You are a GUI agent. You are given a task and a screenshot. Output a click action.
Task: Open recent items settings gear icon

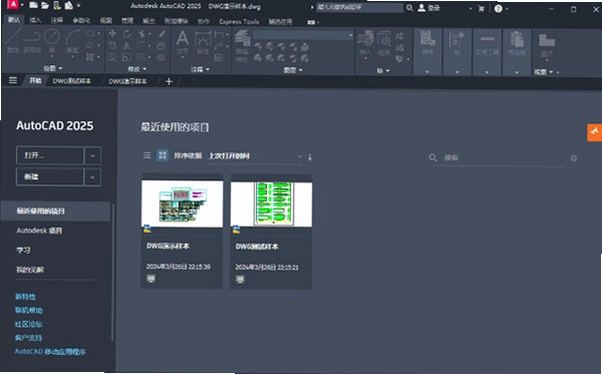[x=574, y=158]
